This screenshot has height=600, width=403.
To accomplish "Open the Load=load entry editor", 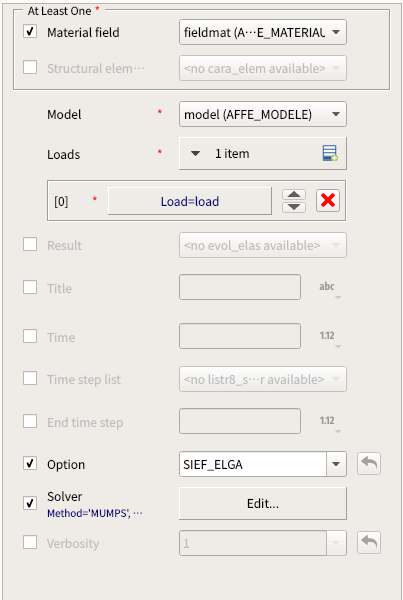I will [190, 201].
